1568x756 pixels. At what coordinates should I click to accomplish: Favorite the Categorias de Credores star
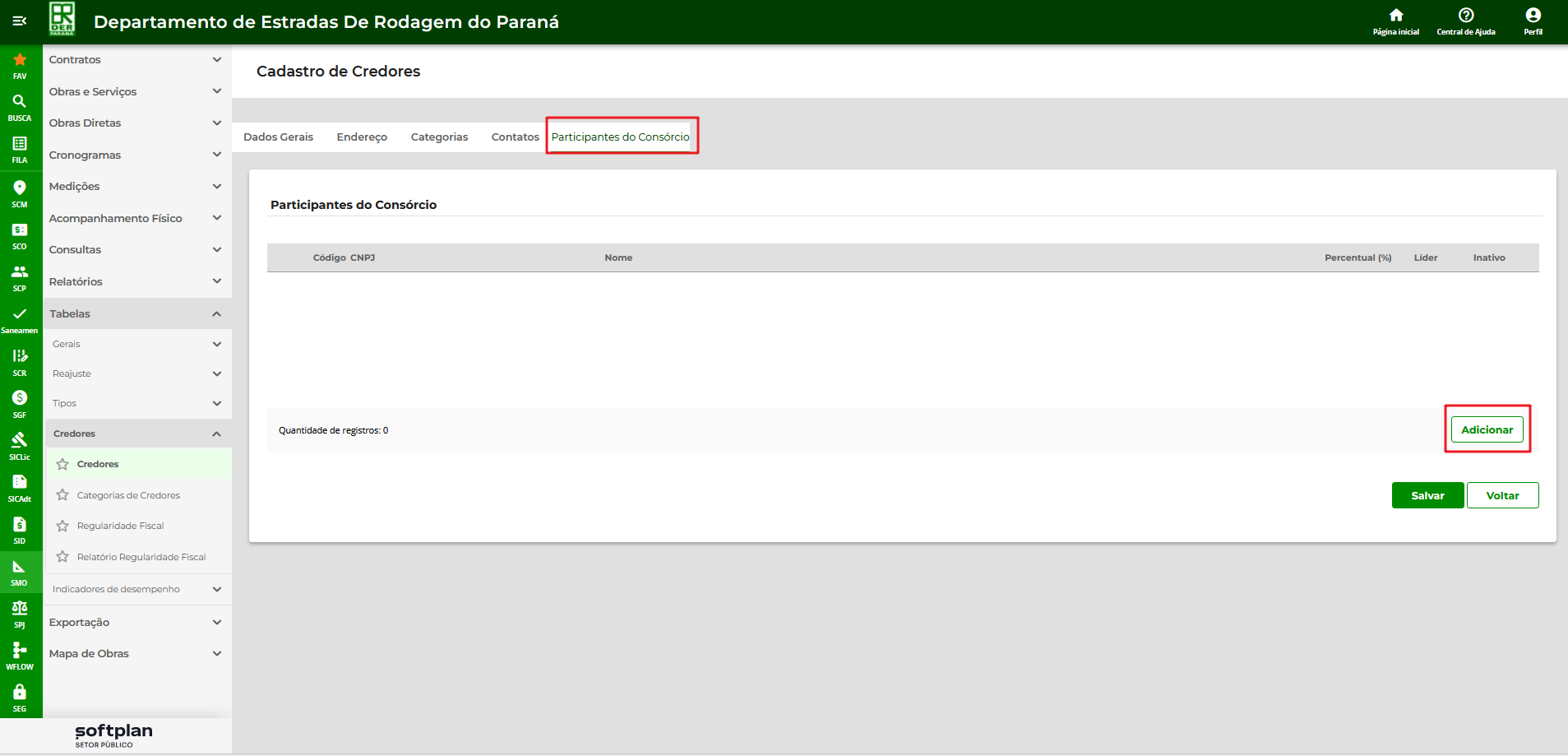pyautogui.click(x=62, y=495)
